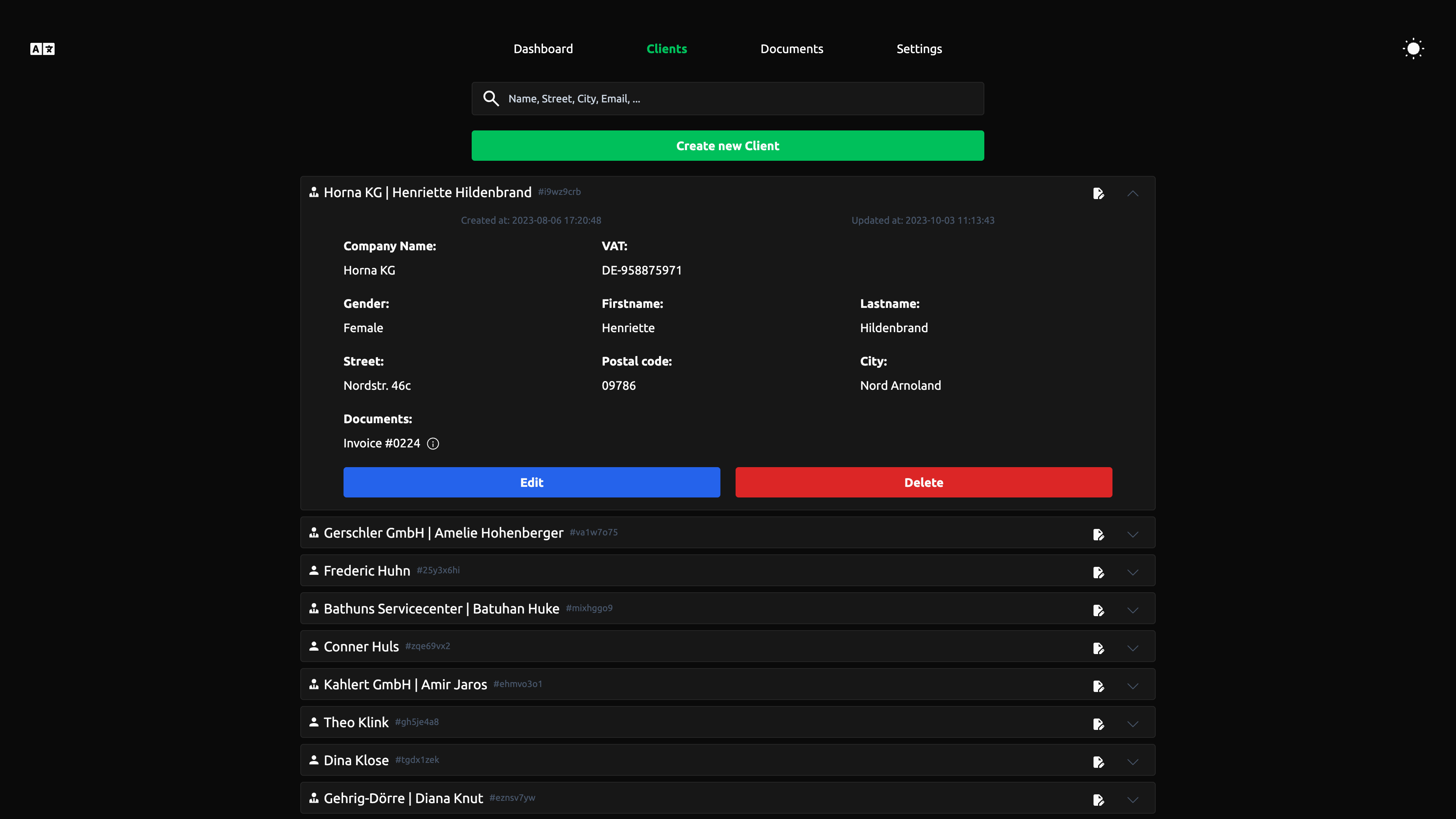Viewport: 1456px width, 819px height.
Task: Go to the Dashboard tab
Action: (x=543, y=49)
